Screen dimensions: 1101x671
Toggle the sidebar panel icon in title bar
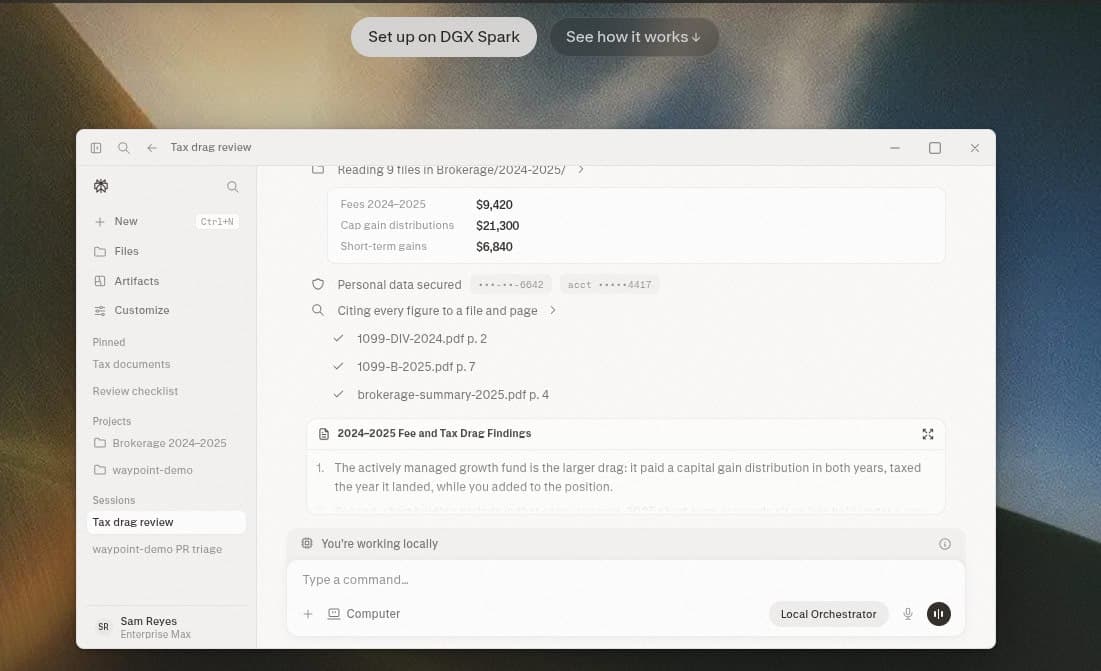[96, 148]
